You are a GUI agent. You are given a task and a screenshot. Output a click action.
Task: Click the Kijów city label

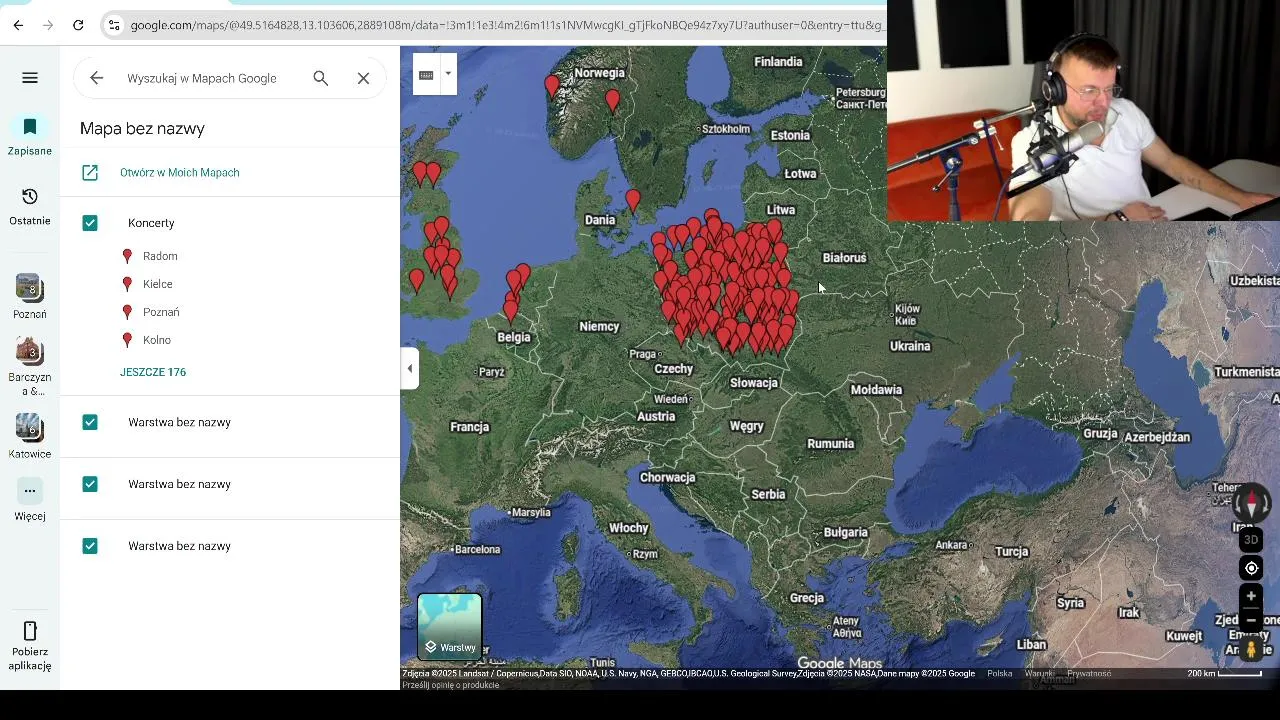click(907, 315)
